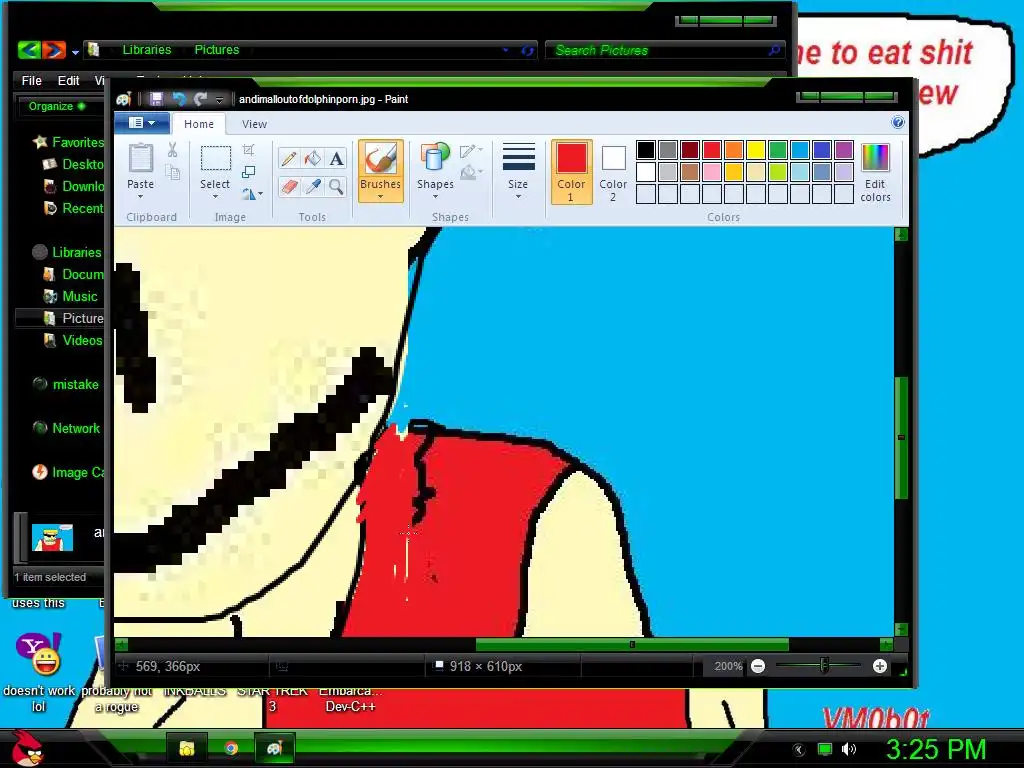The width and height of the screenshot is (1024, 768).
Task: Click the Paste clipboard icon
Action: 140,159
